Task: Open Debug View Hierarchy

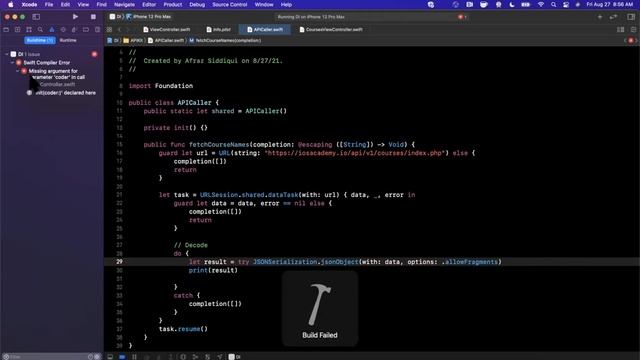Action: click(183, 357)
